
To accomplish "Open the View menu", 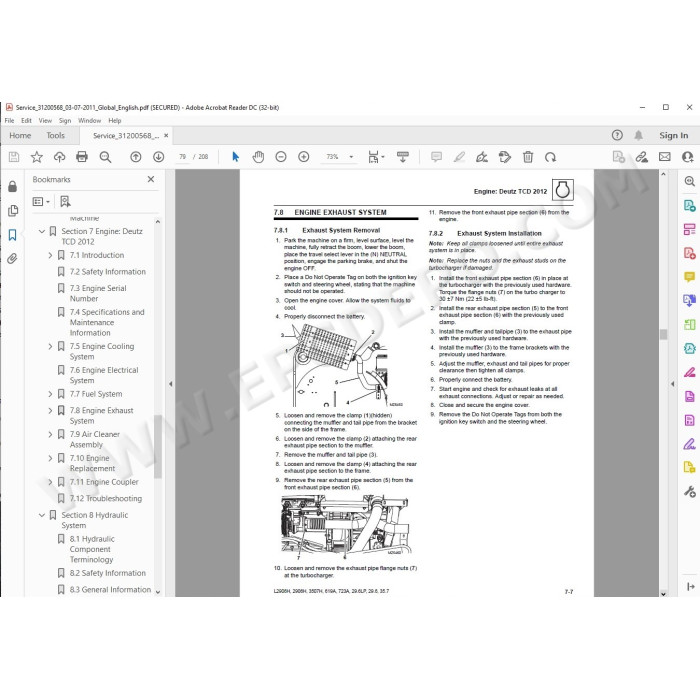I will click(x=45, y=121).
